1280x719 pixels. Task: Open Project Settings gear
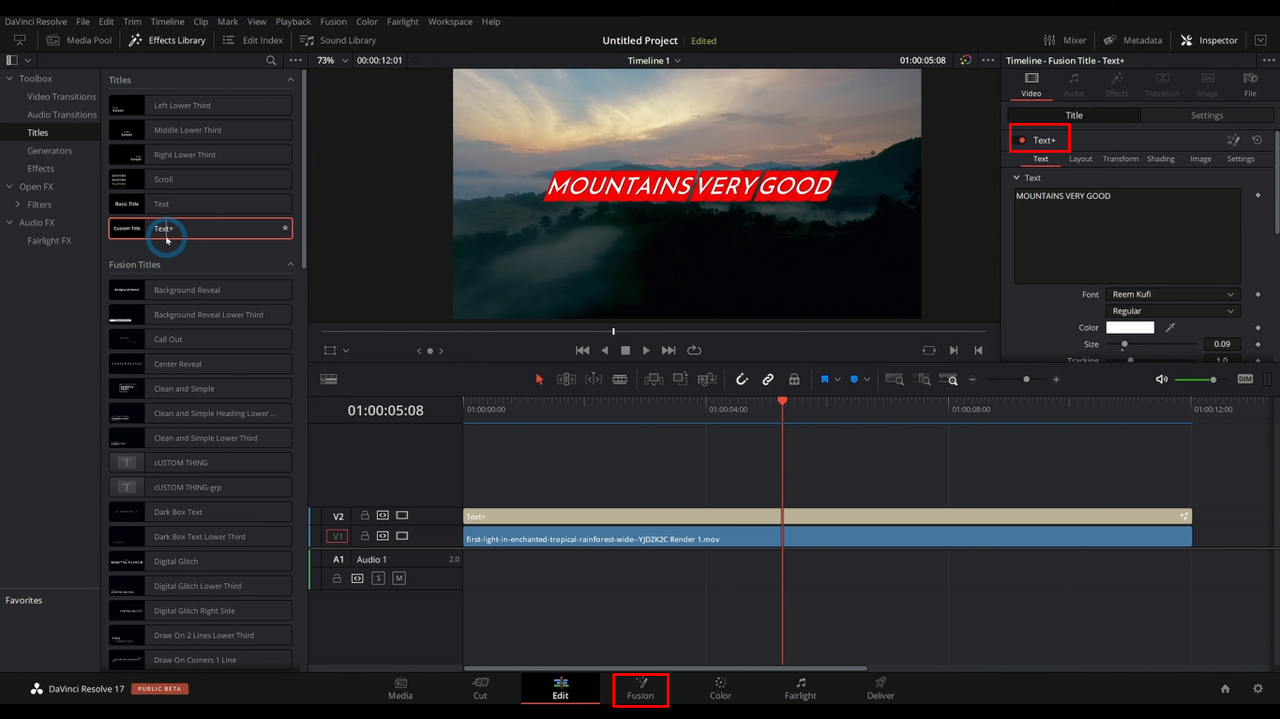[1258, 688]
